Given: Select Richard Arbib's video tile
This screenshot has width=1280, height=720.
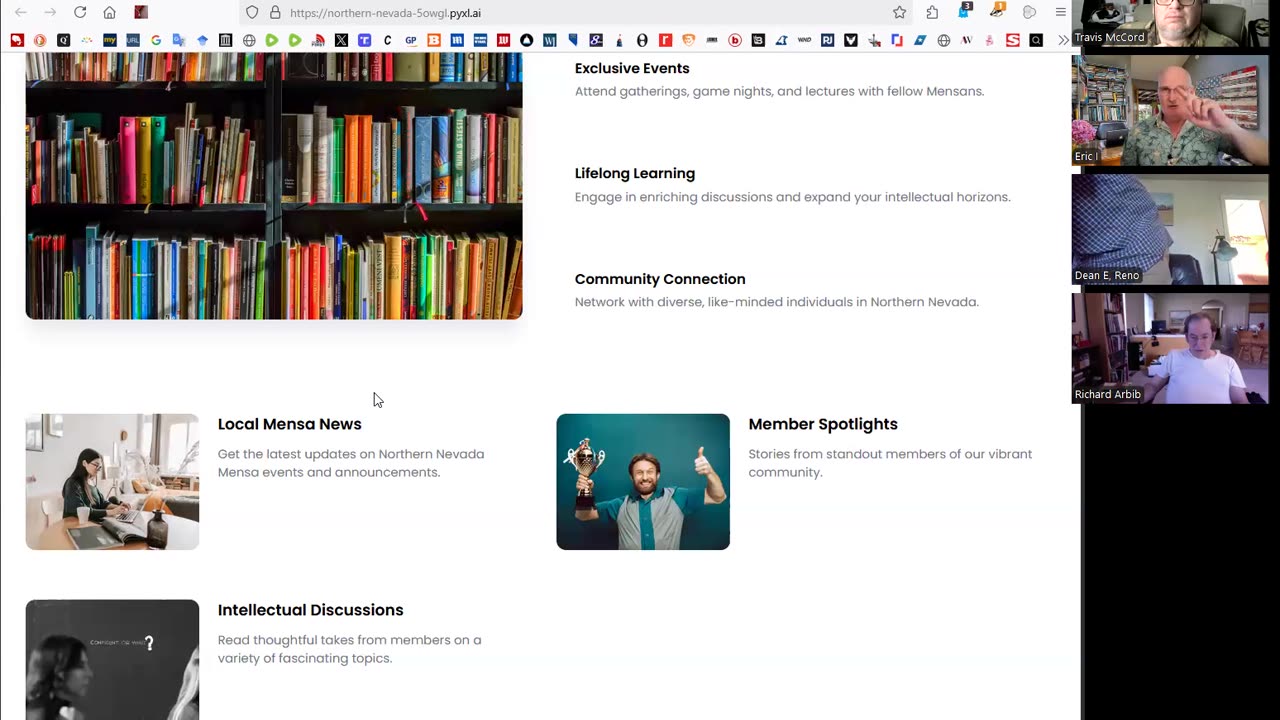Looking at the screenshot, I should click(x=1170, y=348).
